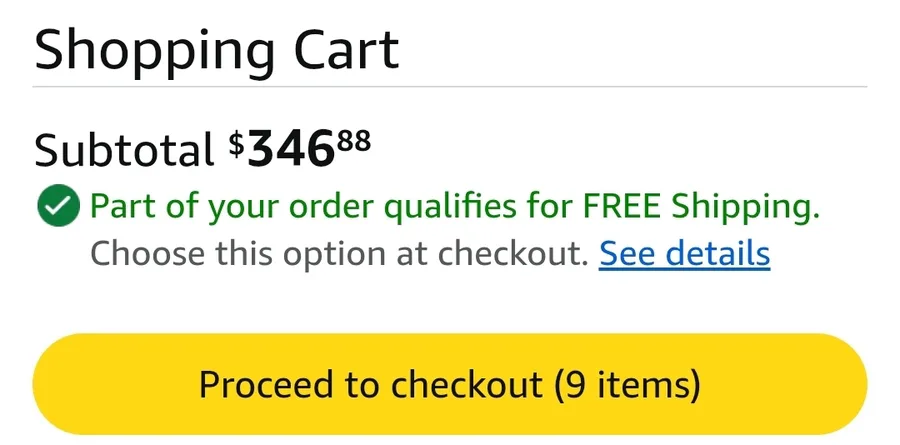Click the word 'details' in the blue link
This screenshot has height=445, width=900.
717,254
